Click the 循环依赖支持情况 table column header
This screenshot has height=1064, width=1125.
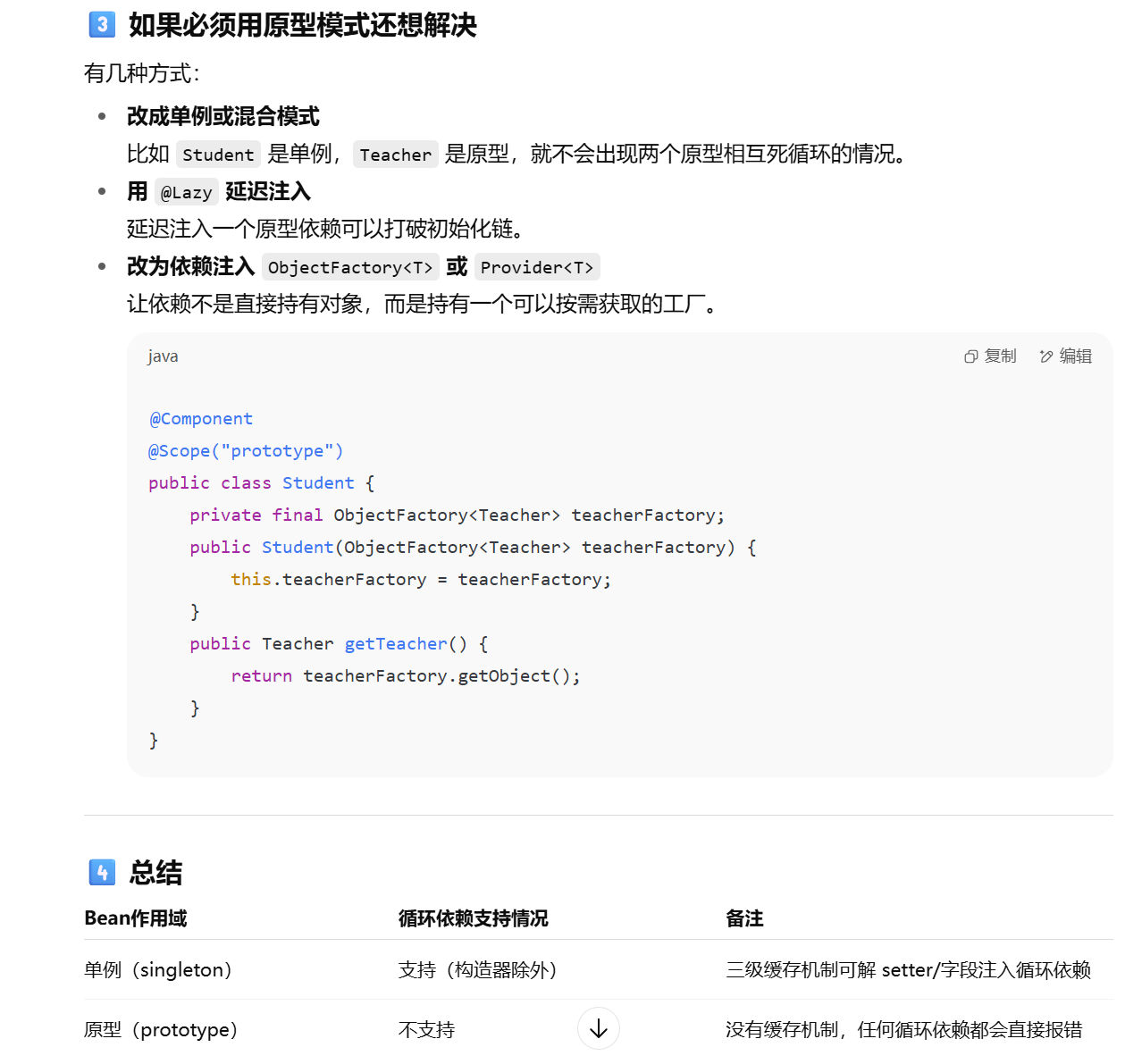pos(473,918)
